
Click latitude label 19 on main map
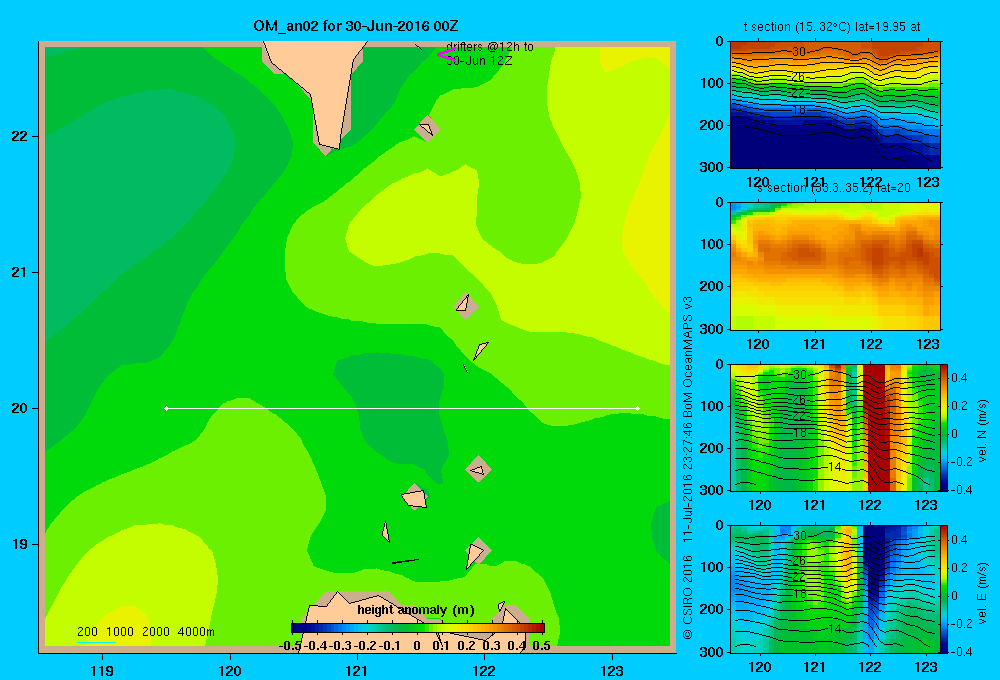[x=20, y=544]
